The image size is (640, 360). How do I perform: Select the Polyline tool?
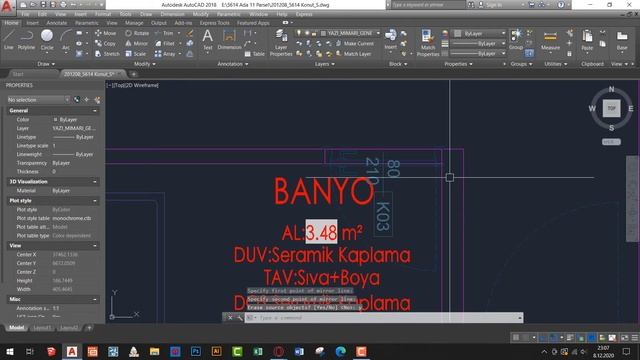[x=26, y=40]
